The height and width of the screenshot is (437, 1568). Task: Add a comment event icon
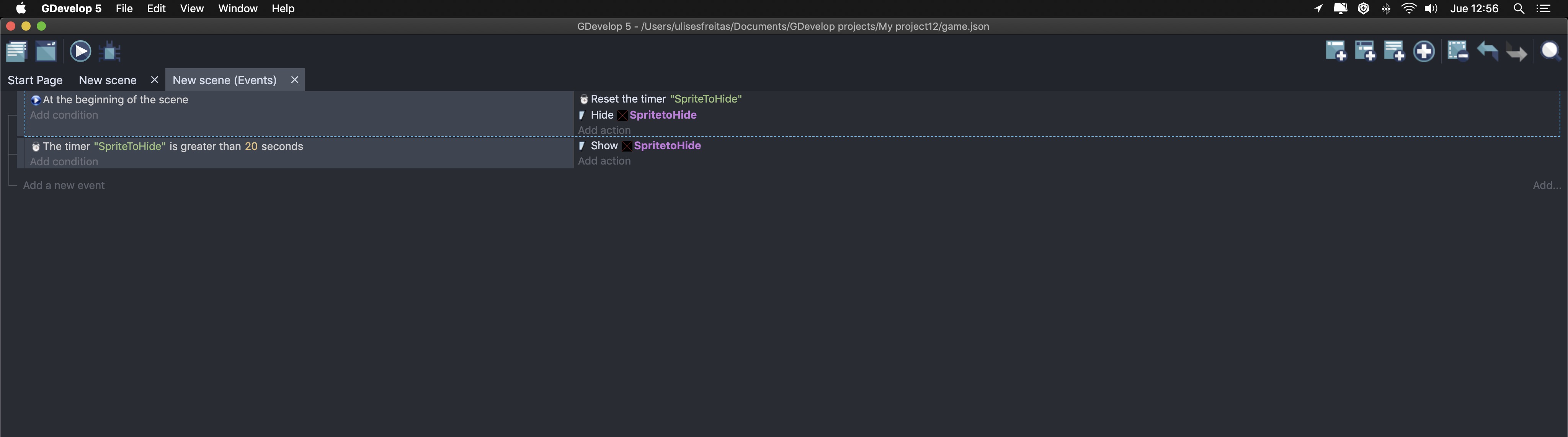coord(1395,52)
